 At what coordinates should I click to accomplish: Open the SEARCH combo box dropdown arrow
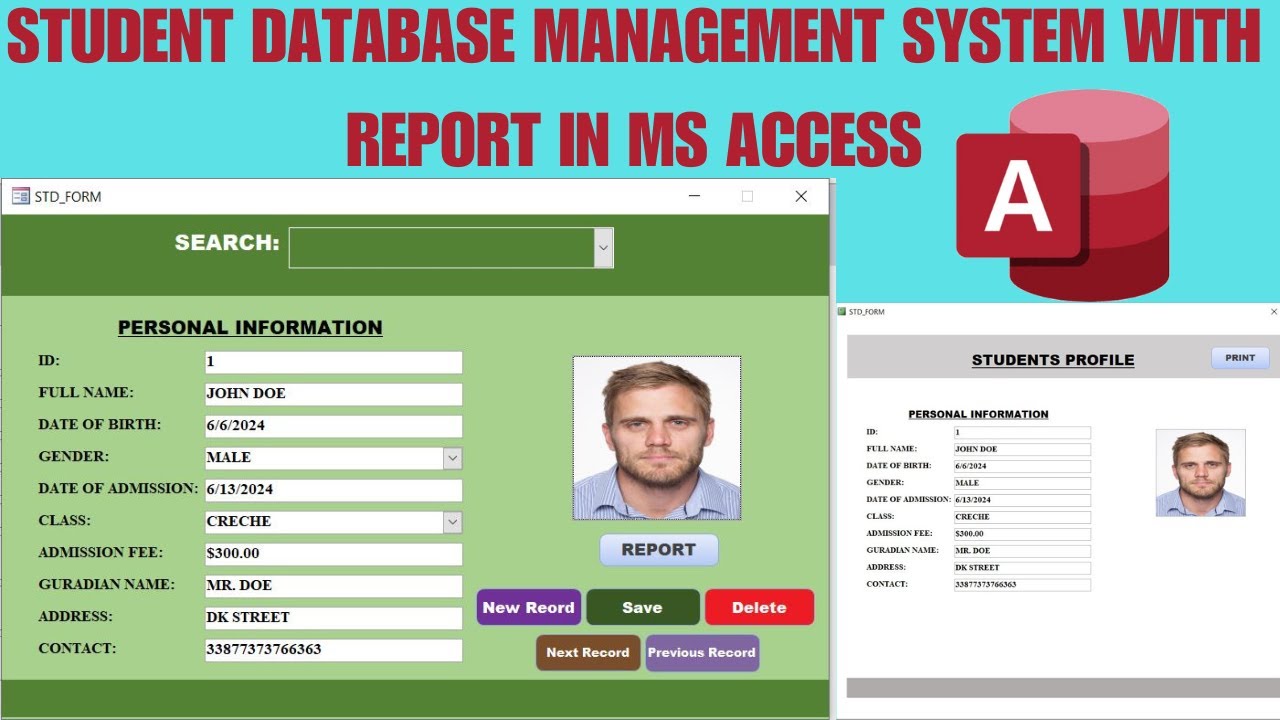click(x=603, y=247)
